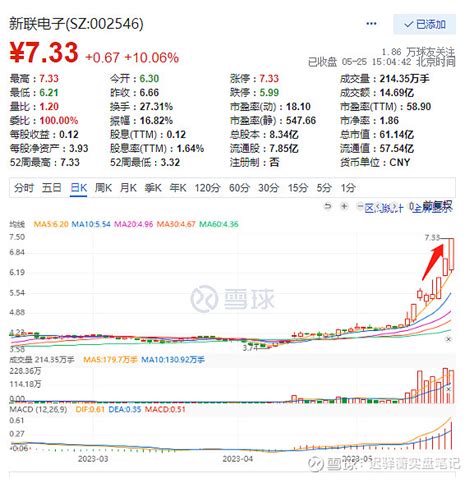The width and height of the screenshot is (474, 478).
Task: Click the 52周最低 : 3.32 field
Action: pos(145,163)
